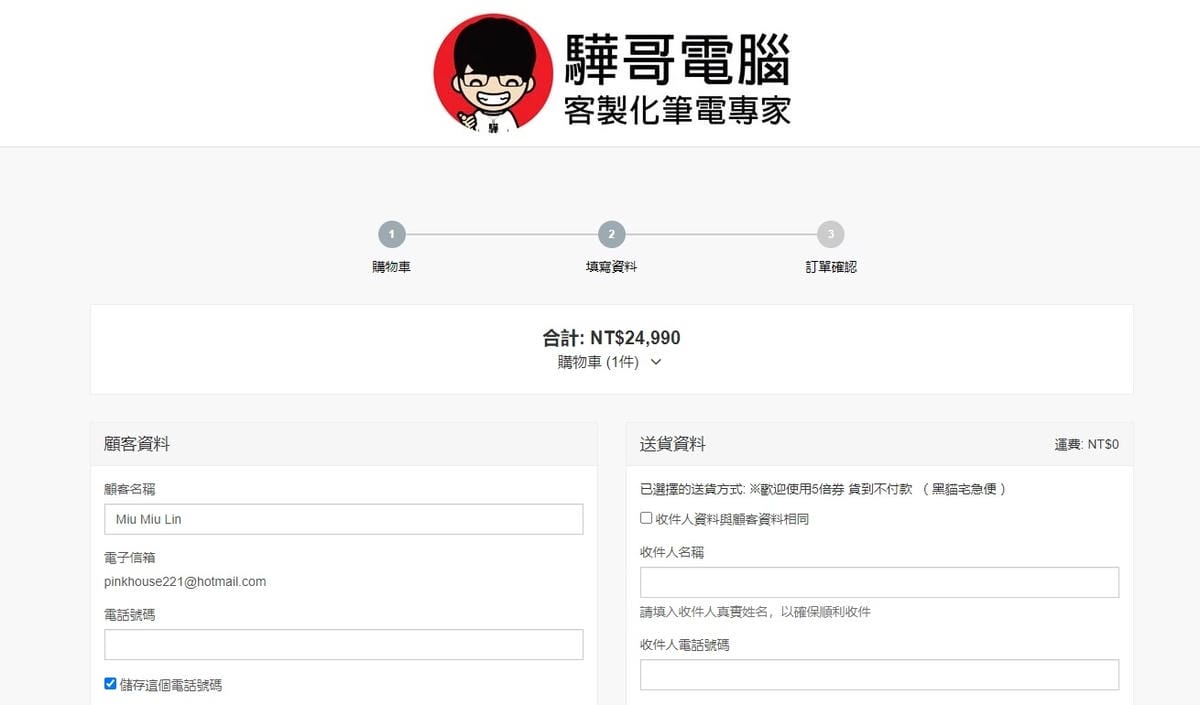Viewport: 1200px width, 705px height.
Task: Click the 收件人資料與顧客資料相同 label text
Action: pos(732,519)
